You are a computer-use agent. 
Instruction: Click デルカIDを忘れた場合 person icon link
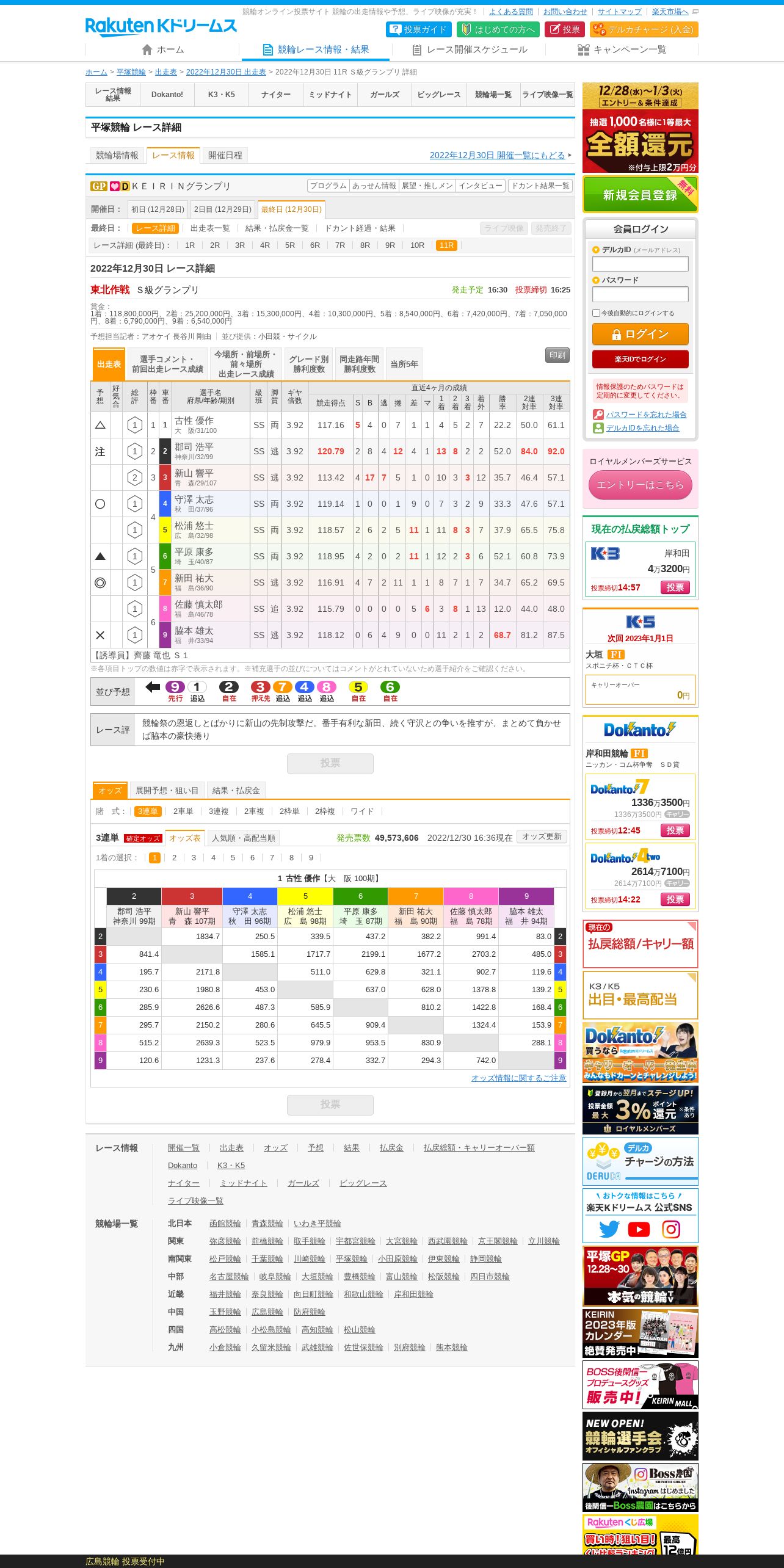pyautogui.click(x=636, y=428)
